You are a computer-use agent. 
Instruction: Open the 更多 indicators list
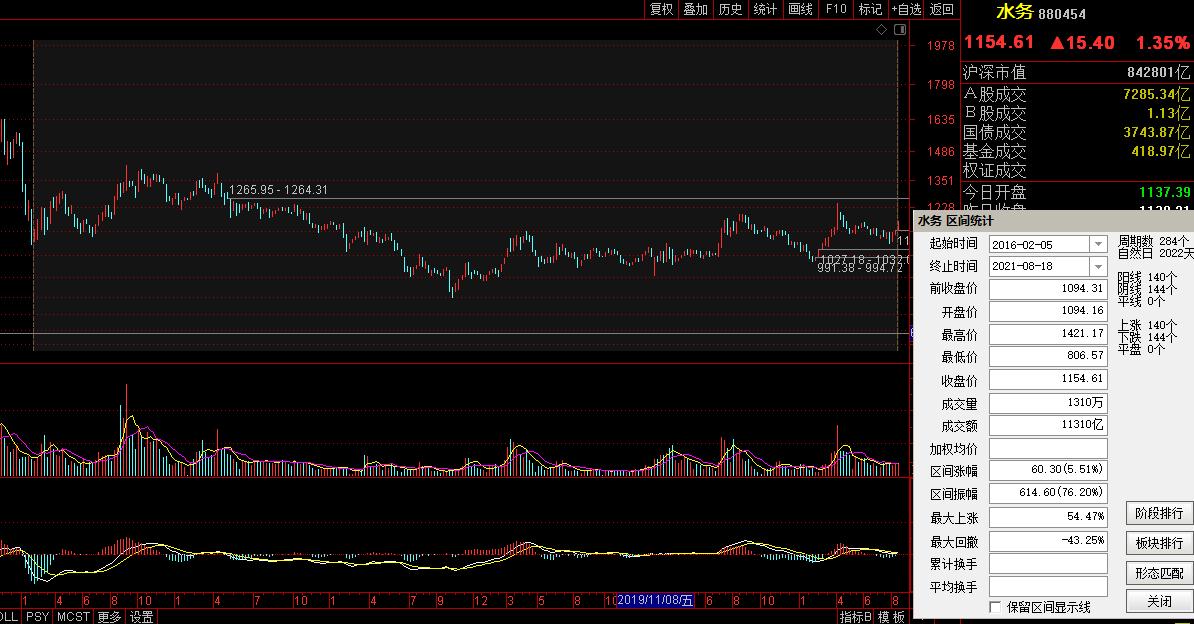(x=109, y=617)
